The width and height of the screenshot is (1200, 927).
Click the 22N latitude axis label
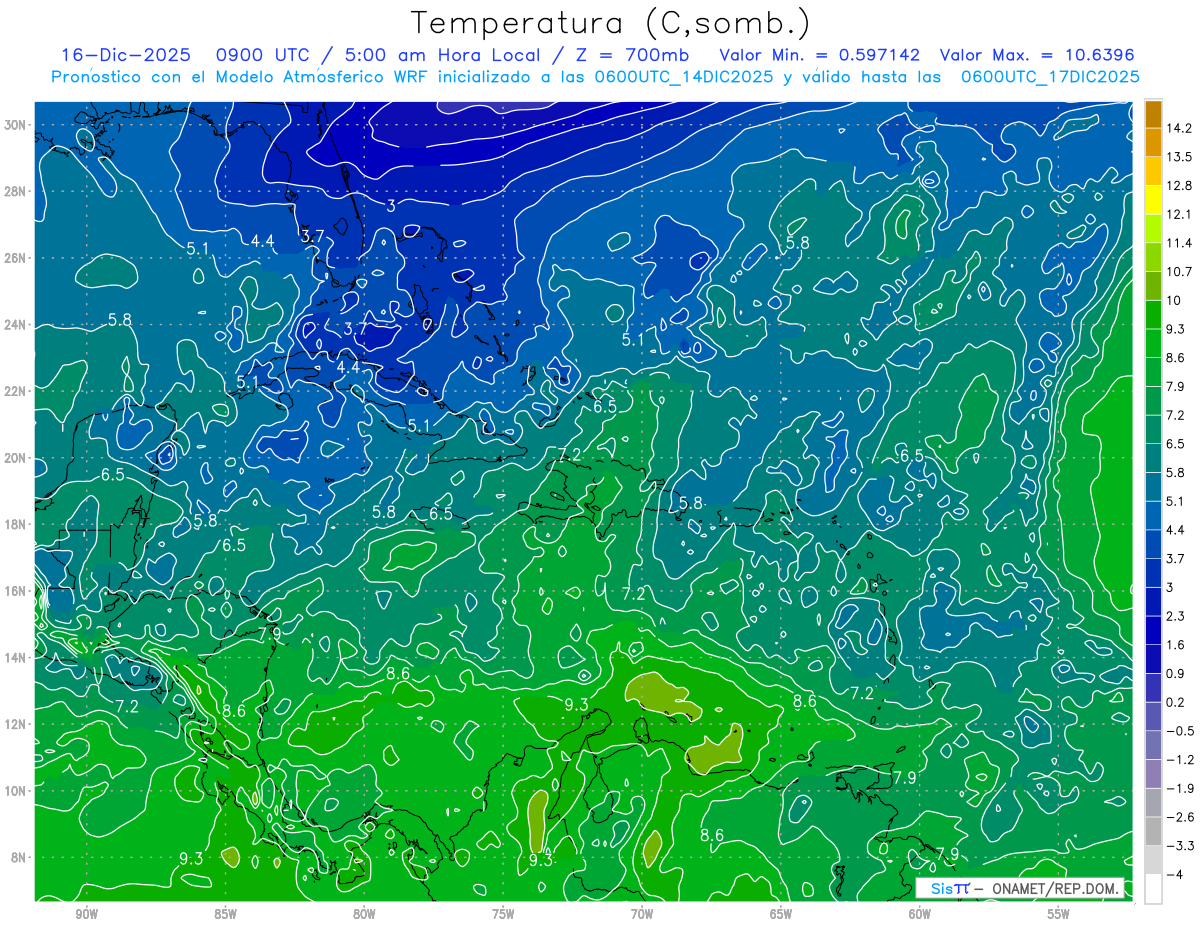click(15, 391)
